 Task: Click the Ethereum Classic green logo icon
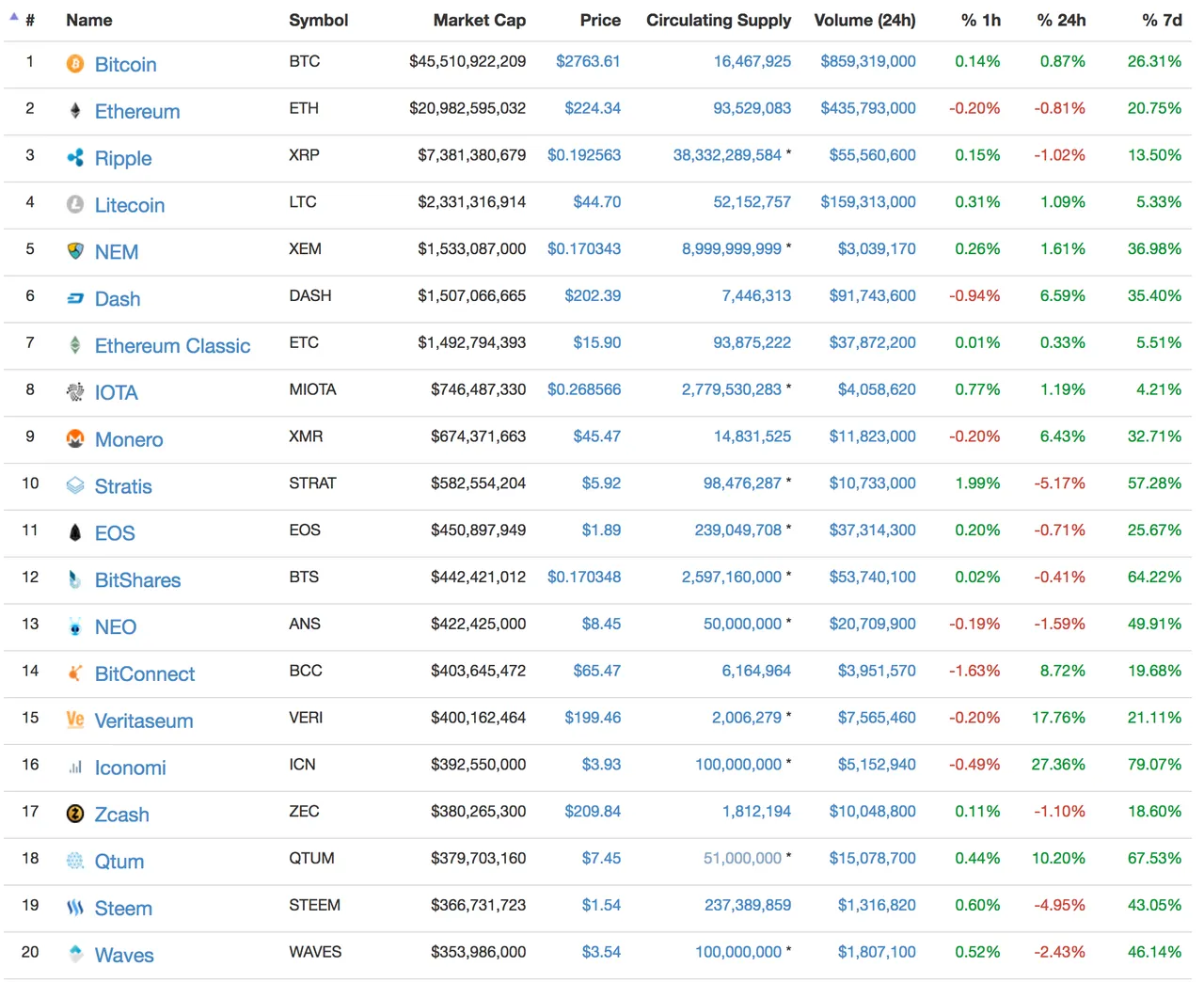tap(75, 345)
